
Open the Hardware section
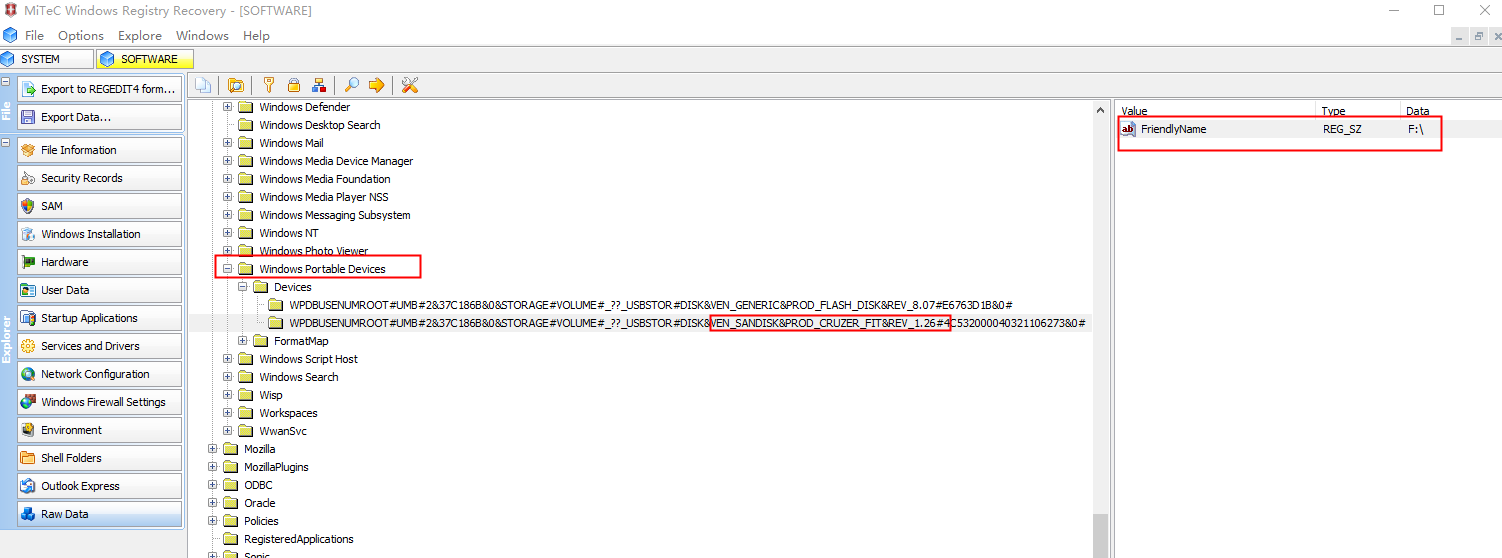click(99, 262)
